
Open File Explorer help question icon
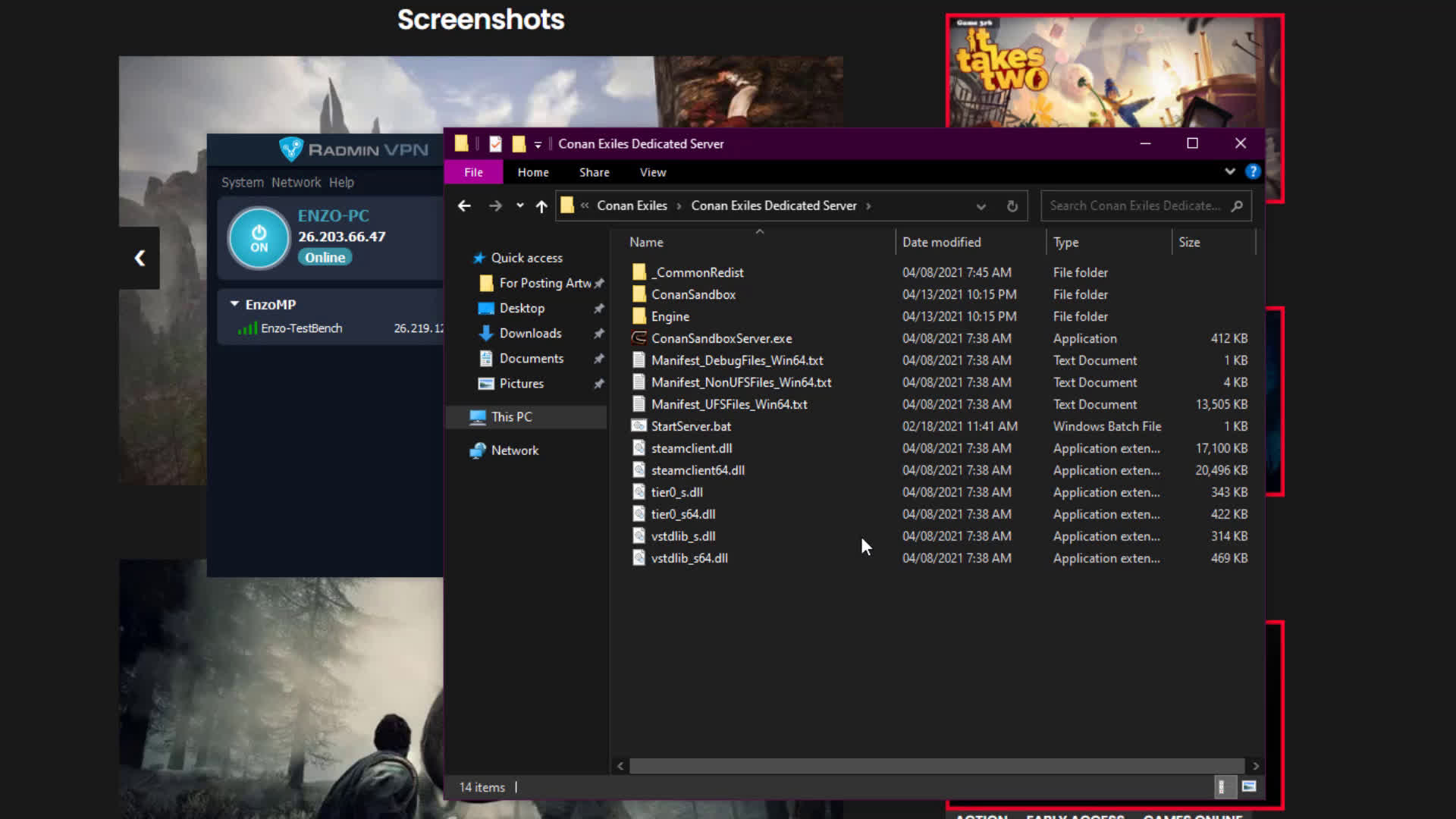click(1253, 171)
